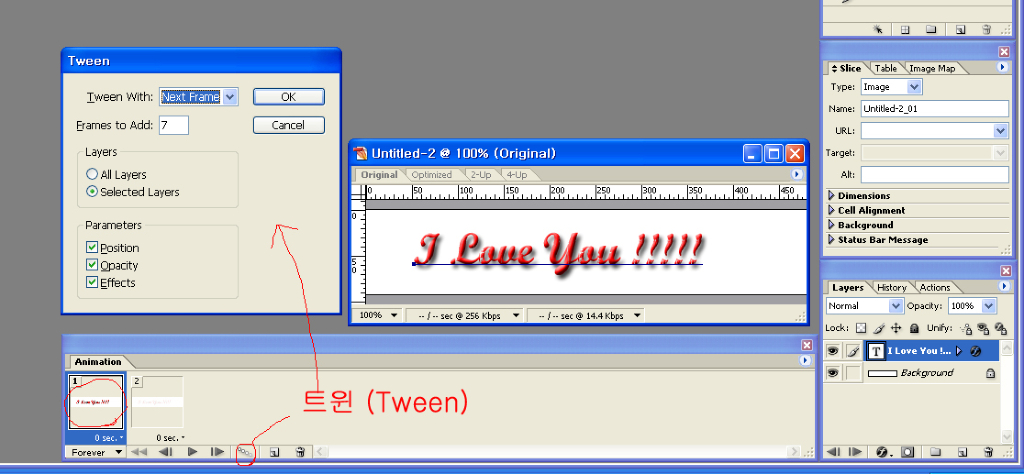
Task: Click Cancel in Tween dialog
Action: pos(289,125)
